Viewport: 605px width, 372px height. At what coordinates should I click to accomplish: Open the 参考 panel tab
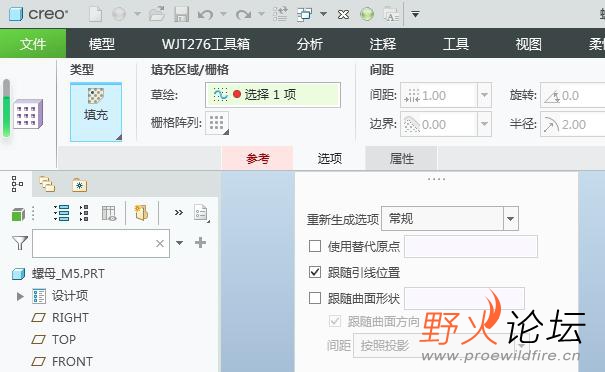pyautogui.click(x=257, y=158)
